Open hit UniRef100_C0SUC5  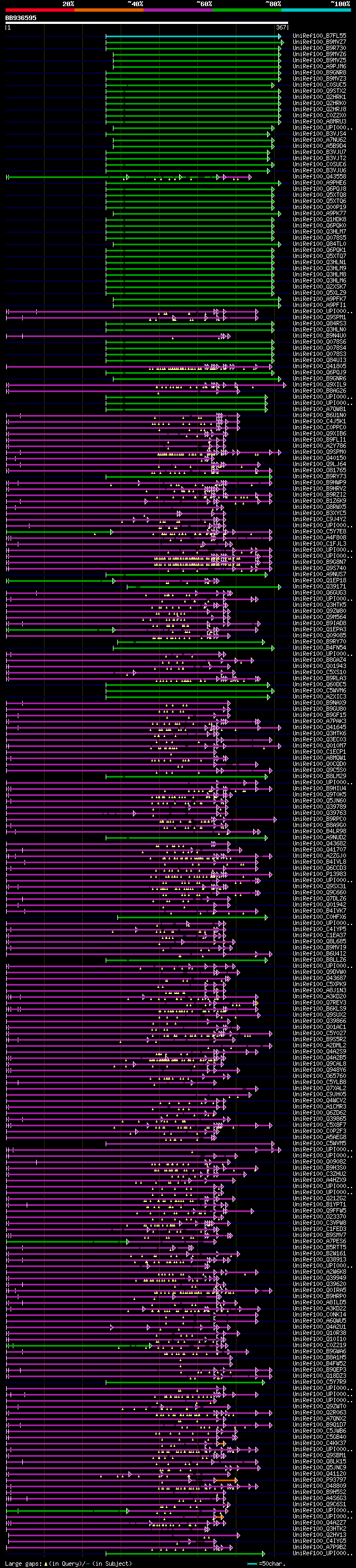click(x=319, y=85)
